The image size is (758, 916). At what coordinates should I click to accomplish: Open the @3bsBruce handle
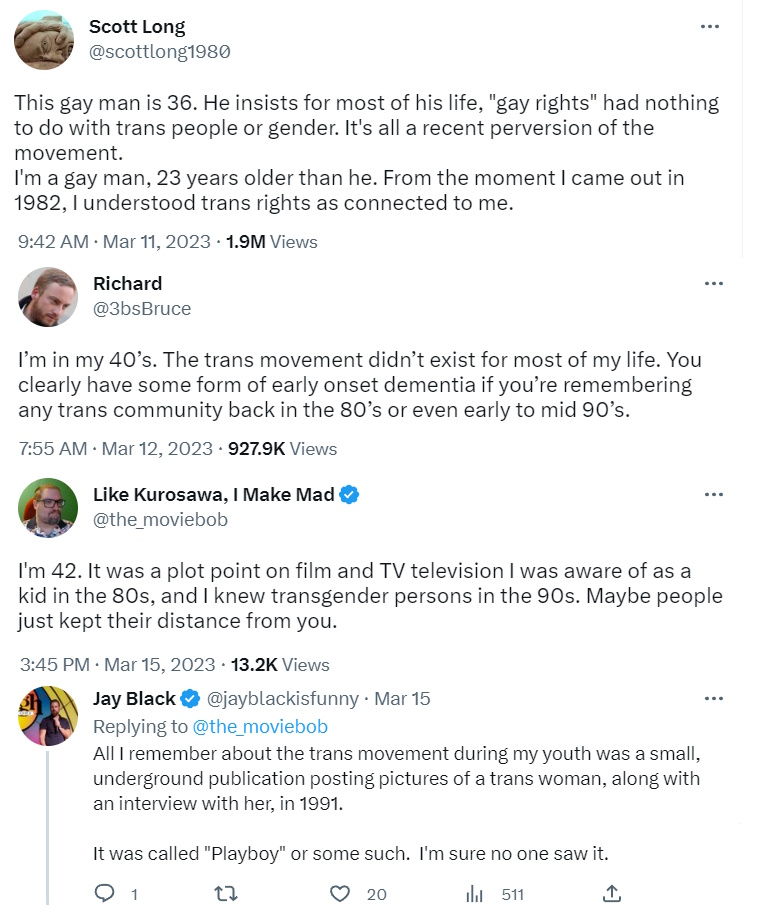[141, 308]
